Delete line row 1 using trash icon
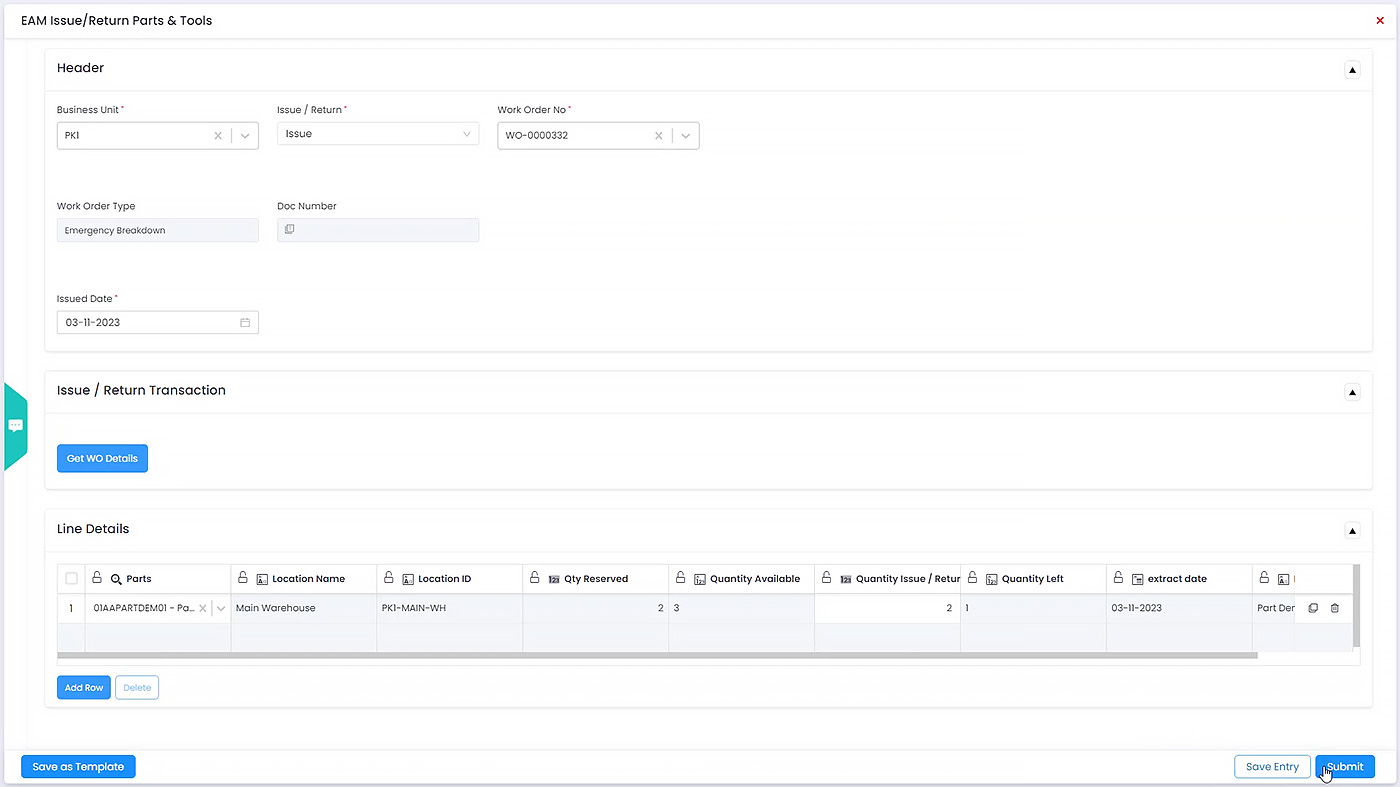Image resolution: width=1400 pixels, height=787 pixels. coord(1334,608)
